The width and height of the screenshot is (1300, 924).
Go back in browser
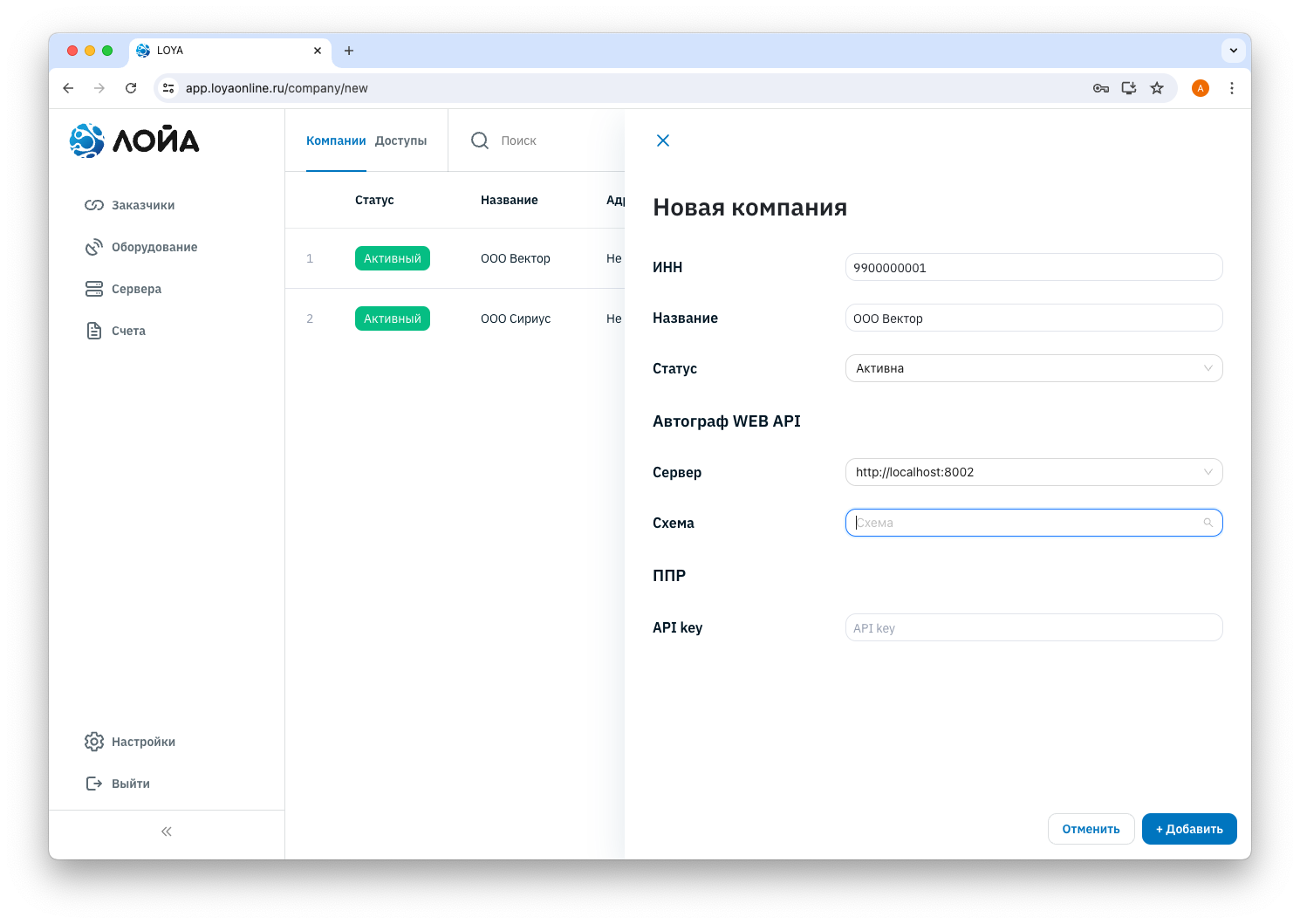[68, 88]
